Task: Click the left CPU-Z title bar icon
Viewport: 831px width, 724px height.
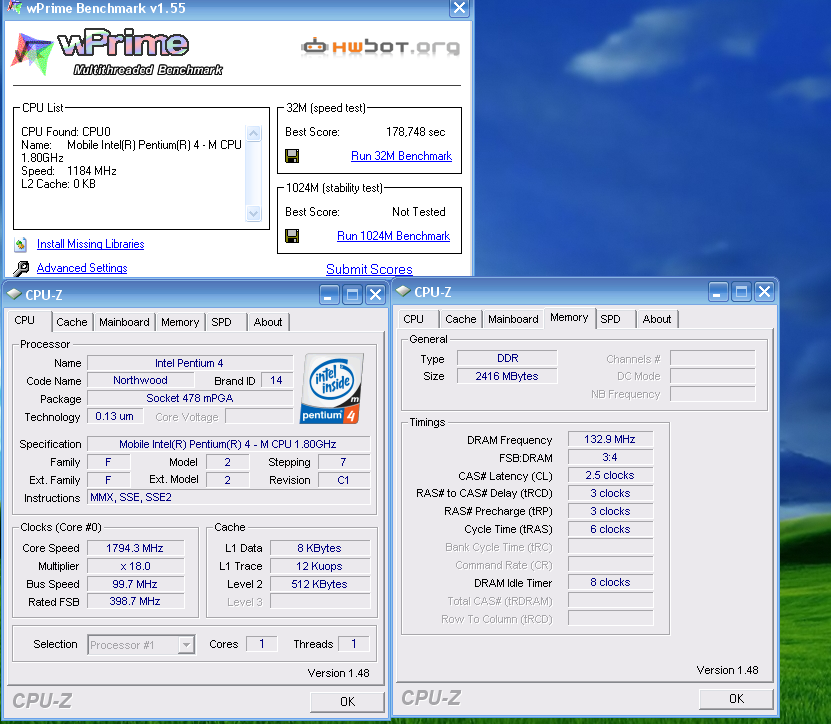Action: coord(14,294)
